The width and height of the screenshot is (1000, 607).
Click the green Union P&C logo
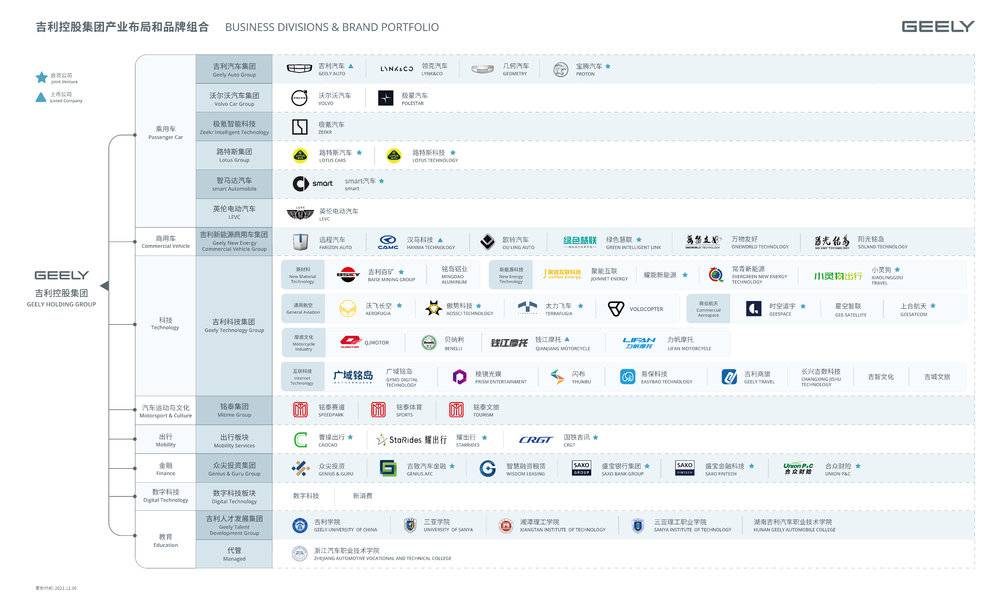(798, 469)
